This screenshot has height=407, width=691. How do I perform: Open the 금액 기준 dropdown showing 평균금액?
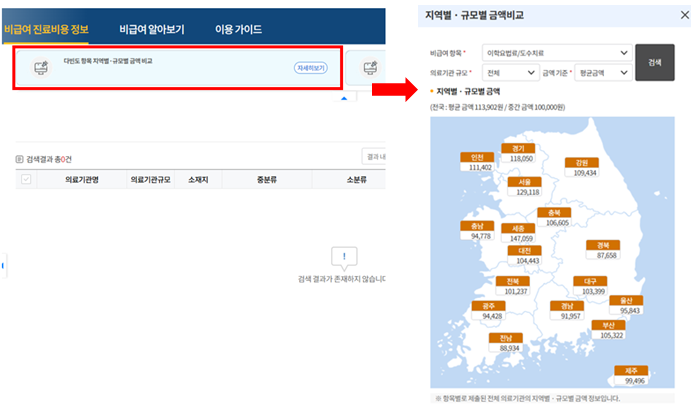click(x=603, y=73)
